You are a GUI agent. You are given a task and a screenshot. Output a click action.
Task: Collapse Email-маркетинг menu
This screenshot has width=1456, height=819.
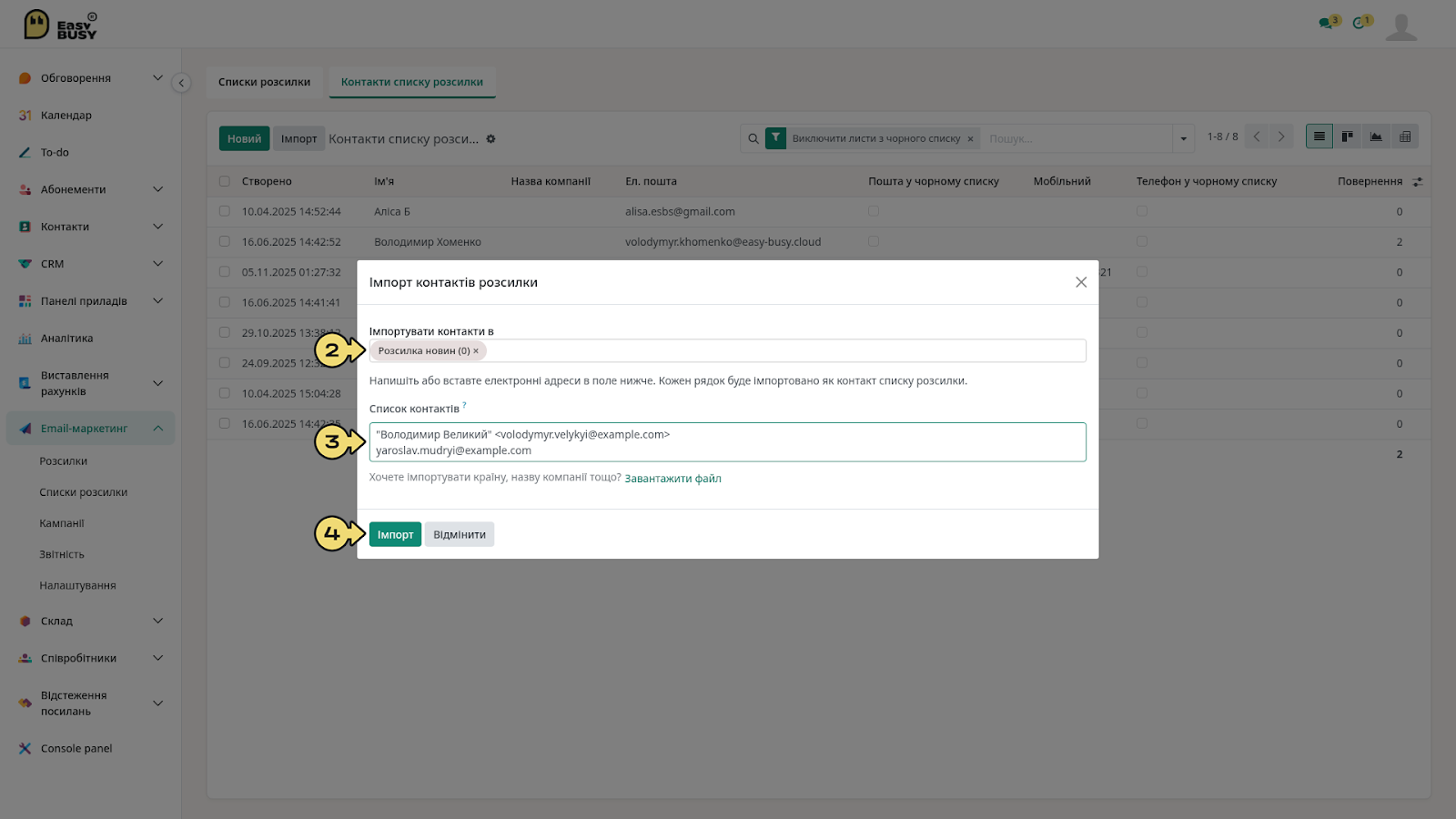coord(157,429)
